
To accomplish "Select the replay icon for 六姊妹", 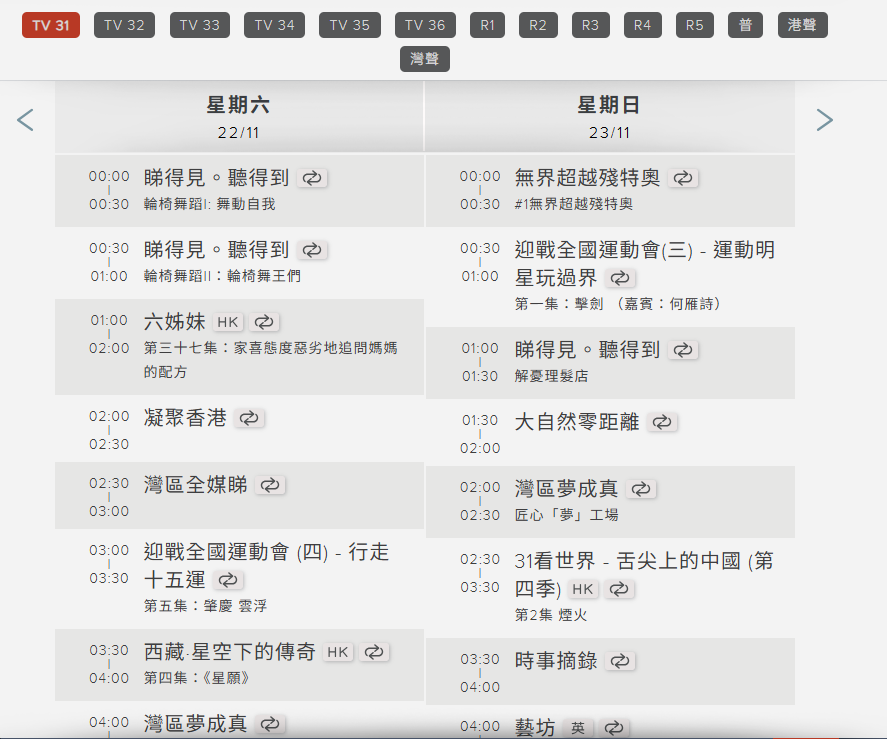I will (x=262, y=322).
